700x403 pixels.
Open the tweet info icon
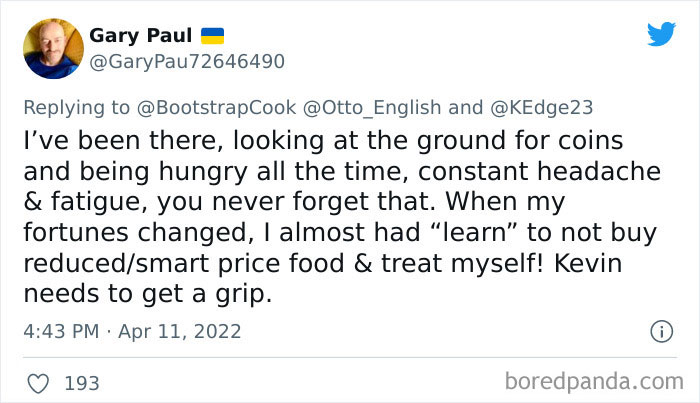[660, 330]
